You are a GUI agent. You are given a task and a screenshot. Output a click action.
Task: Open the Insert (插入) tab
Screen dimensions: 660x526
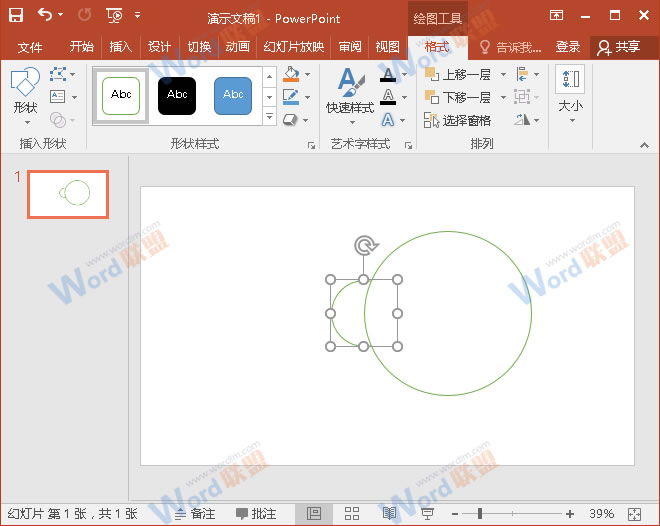point(120,47)
